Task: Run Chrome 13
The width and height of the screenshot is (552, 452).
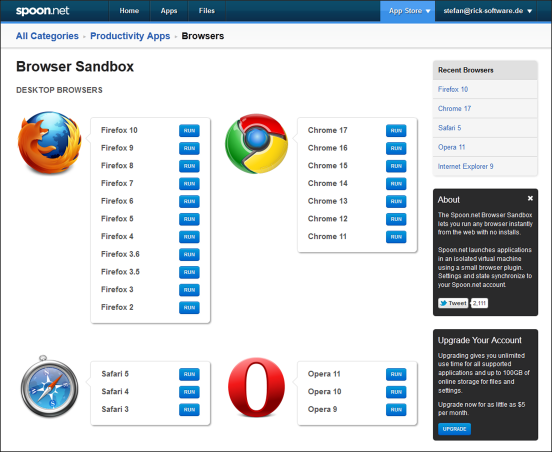Action: point(396,201)
